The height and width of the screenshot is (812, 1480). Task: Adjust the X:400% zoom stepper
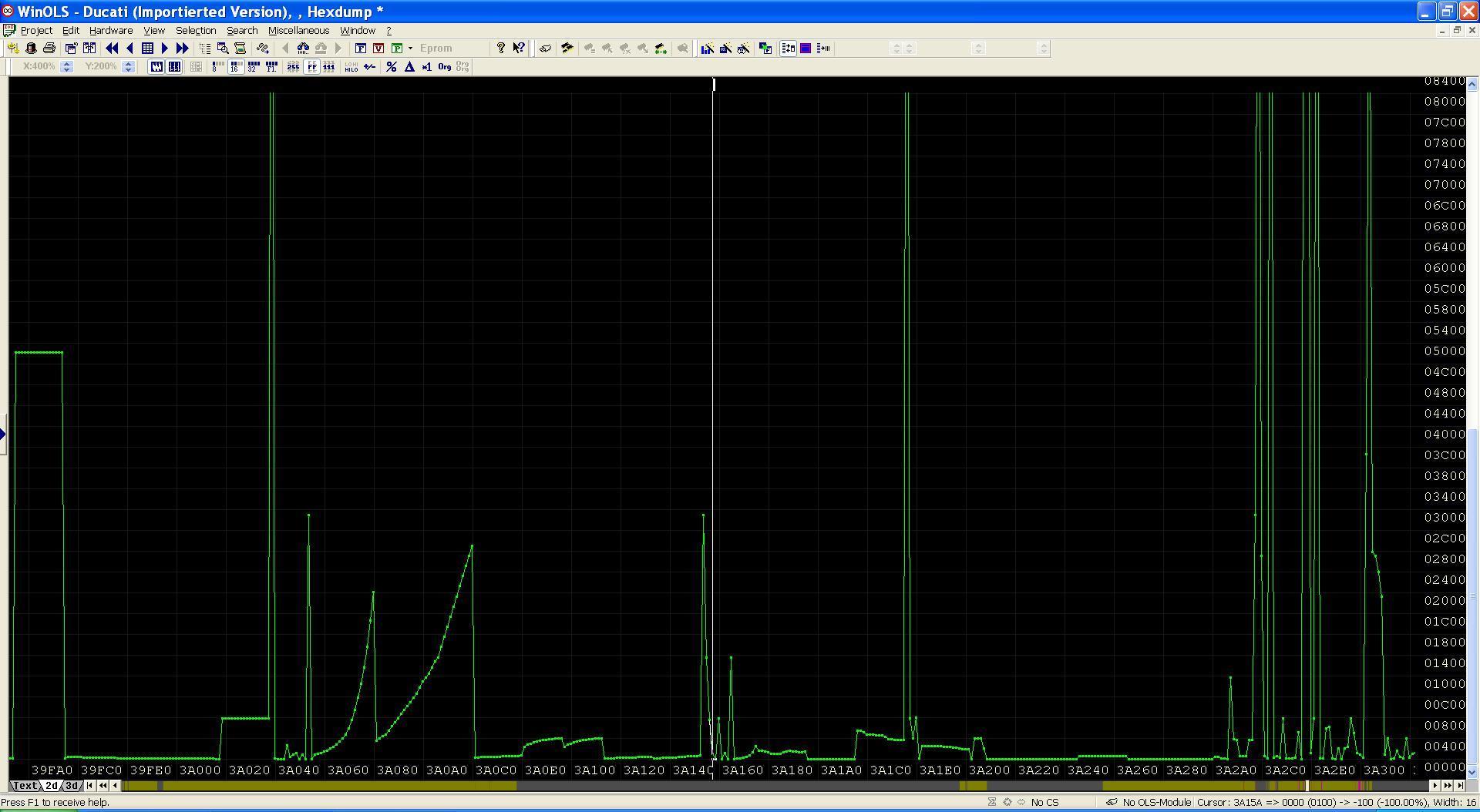point(66,67)
